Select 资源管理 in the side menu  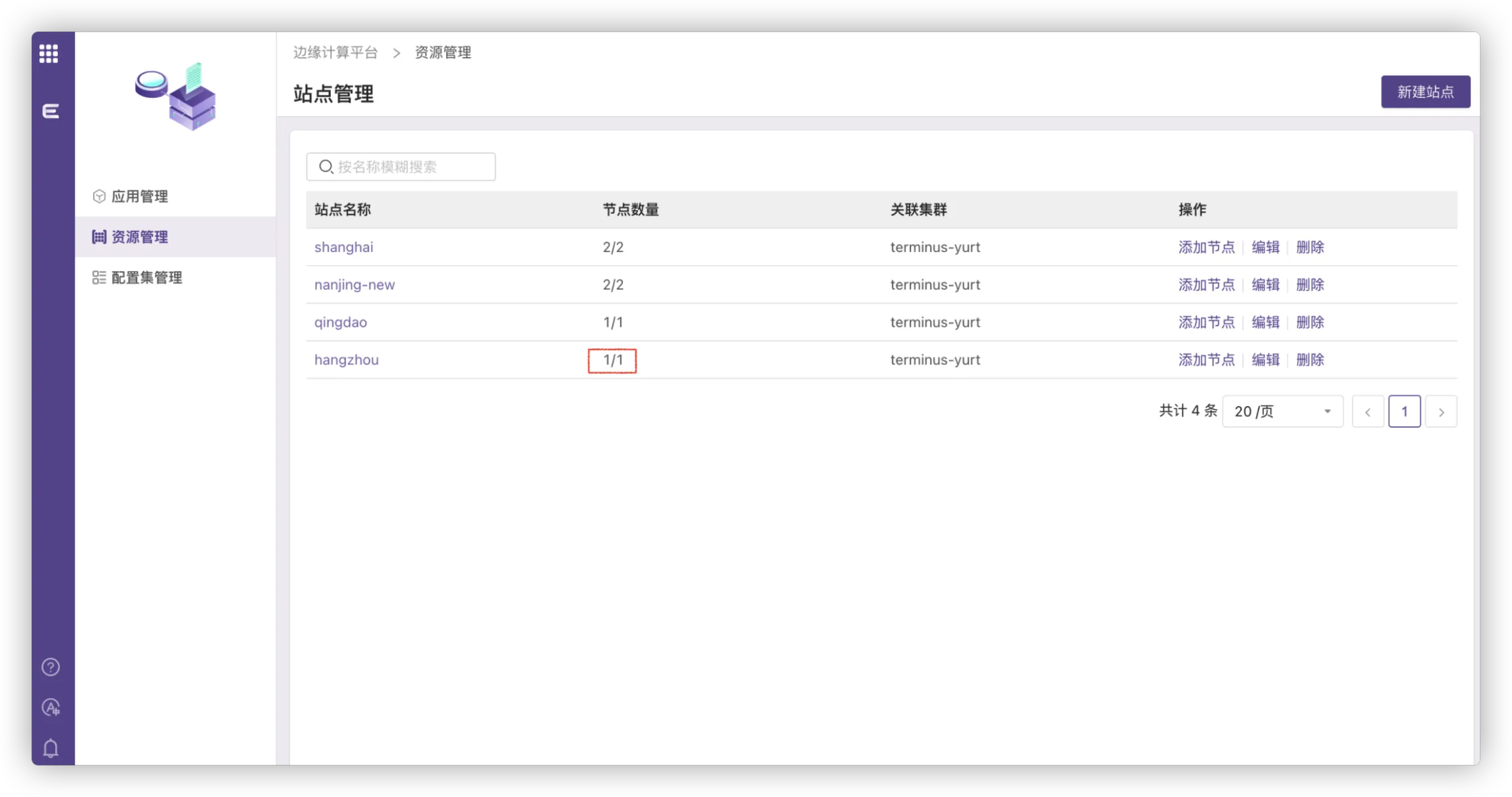(140, 237)
